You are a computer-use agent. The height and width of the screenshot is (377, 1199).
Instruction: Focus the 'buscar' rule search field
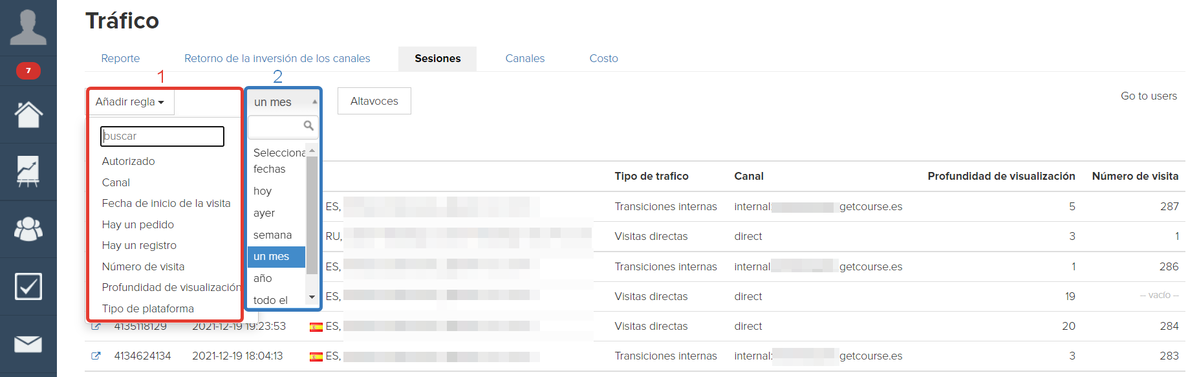point(162,136)
